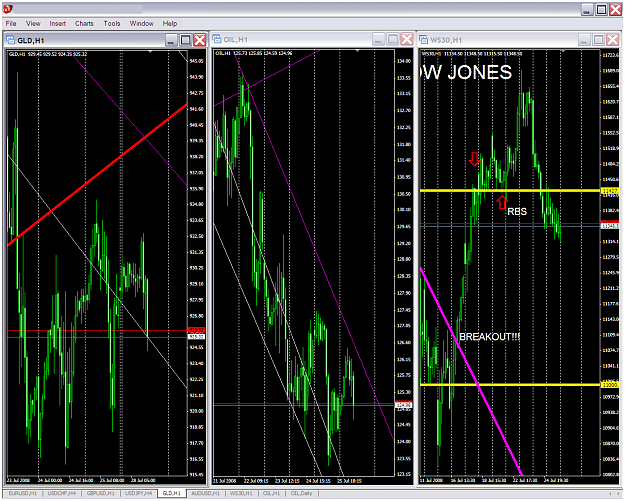
Task: Maximize the WS30,H1 chart window
Action: [598, 39]
